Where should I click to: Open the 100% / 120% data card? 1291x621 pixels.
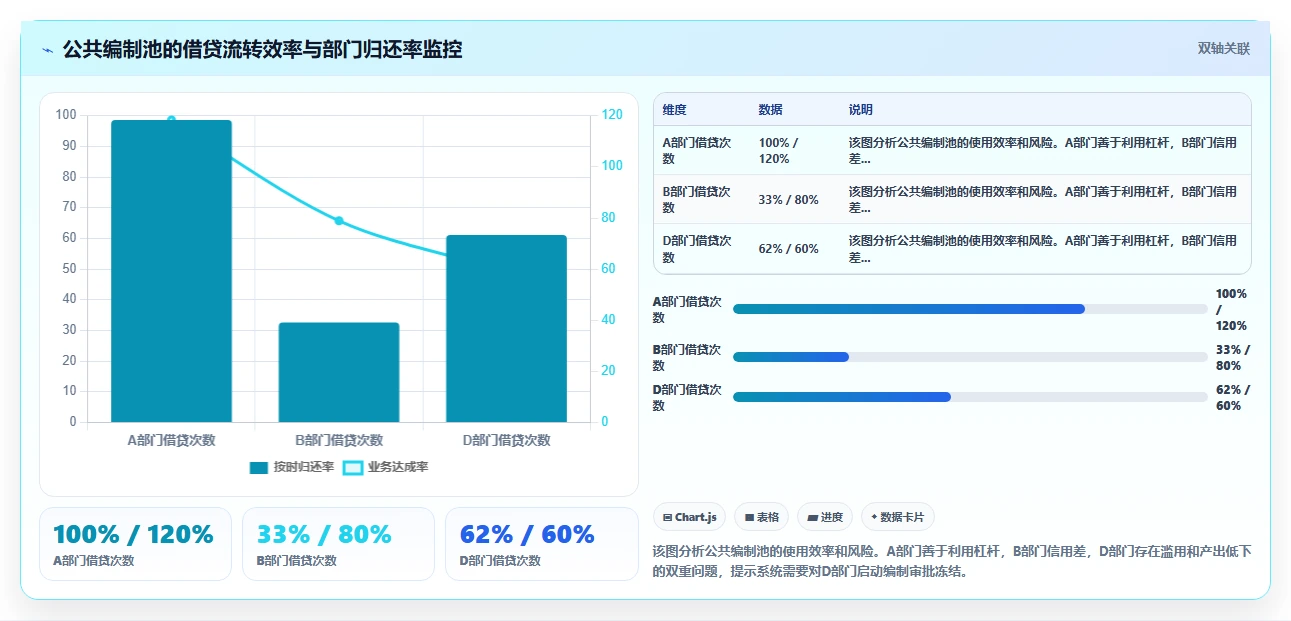(x=135, y=544)
